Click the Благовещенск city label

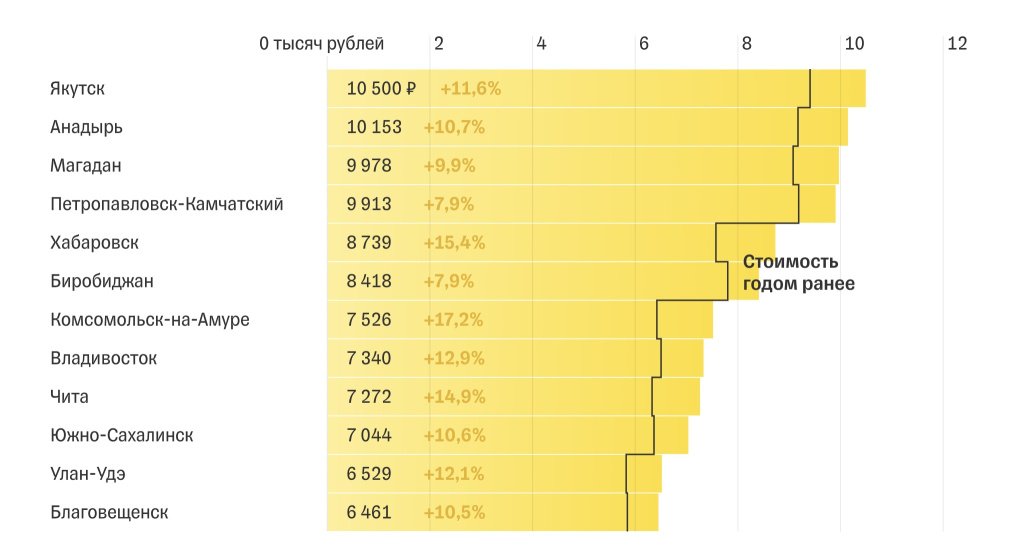tap(109, 512)
